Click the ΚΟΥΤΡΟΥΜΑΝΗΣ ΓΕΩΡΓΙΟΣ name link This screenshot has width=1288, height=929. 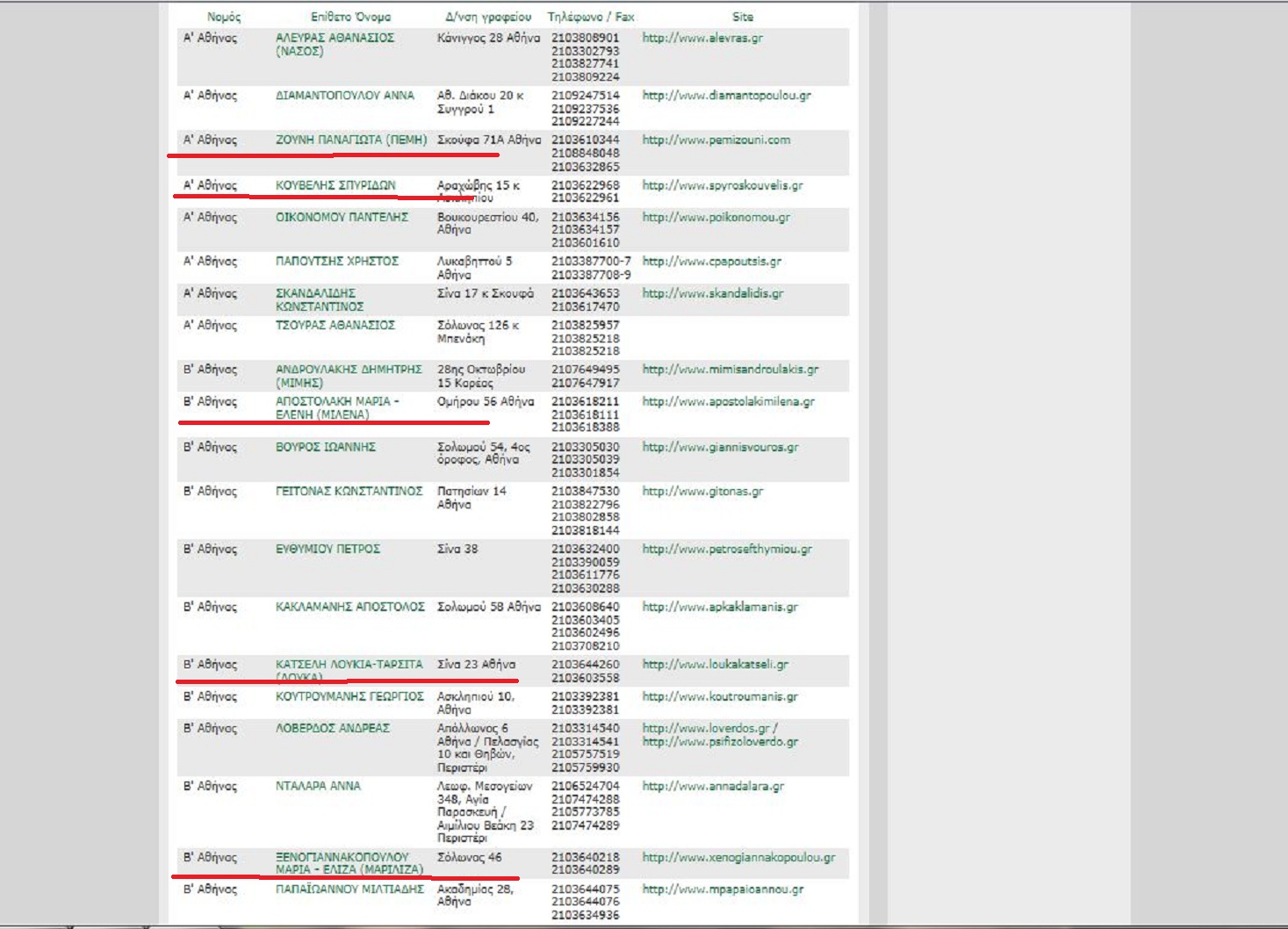(349, 697)
